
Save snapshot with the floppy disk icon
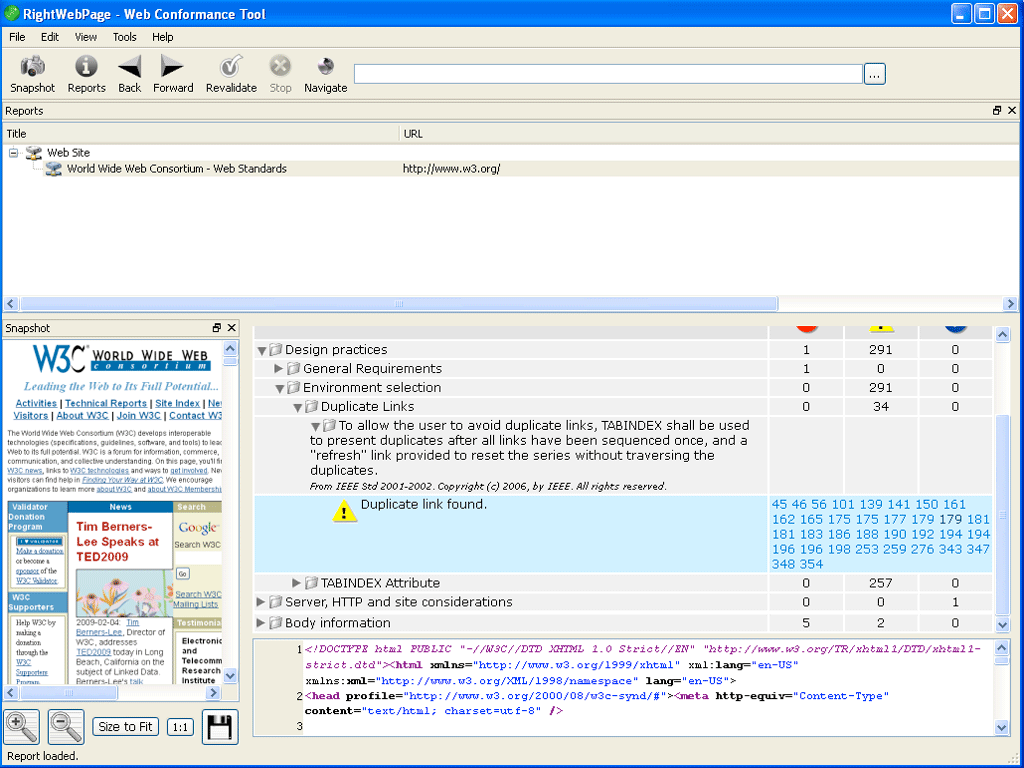click(220, 726)
